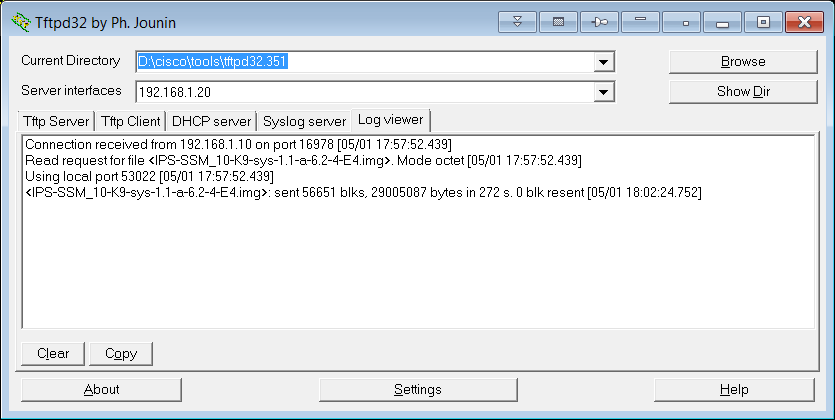Switch to the Tftp Client tab
This screenshot has width=835, height=420.
click(130, 121)
